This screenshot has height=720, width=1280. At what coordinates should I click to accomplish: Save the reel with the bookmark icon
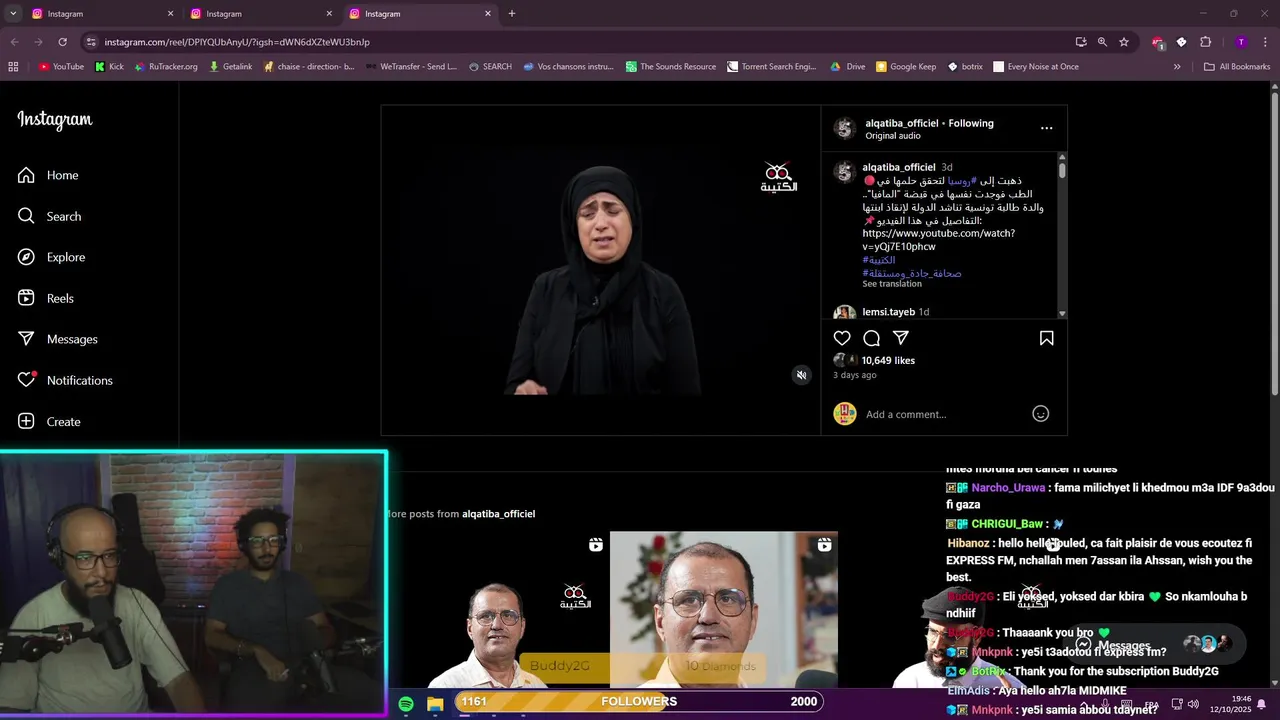[1046, 338]
